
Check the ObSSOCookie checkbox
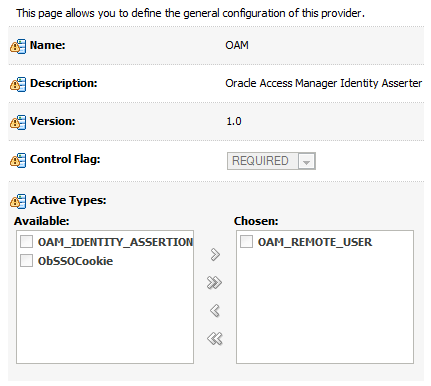coord(26,261)
